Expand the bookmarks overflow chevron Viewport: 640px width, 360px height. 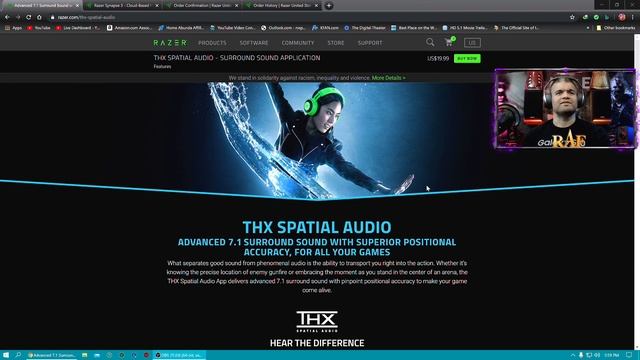(x=588, y=28)
